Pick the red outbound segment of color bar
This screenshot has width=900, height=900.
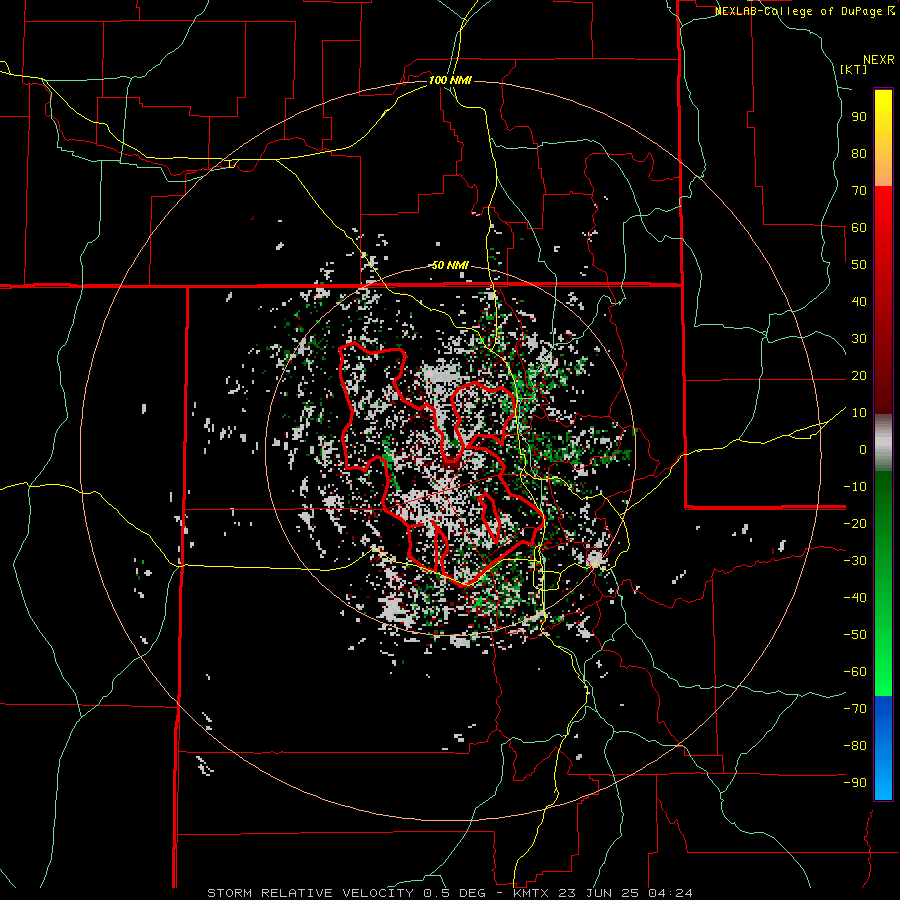click(x=883, y=300)
